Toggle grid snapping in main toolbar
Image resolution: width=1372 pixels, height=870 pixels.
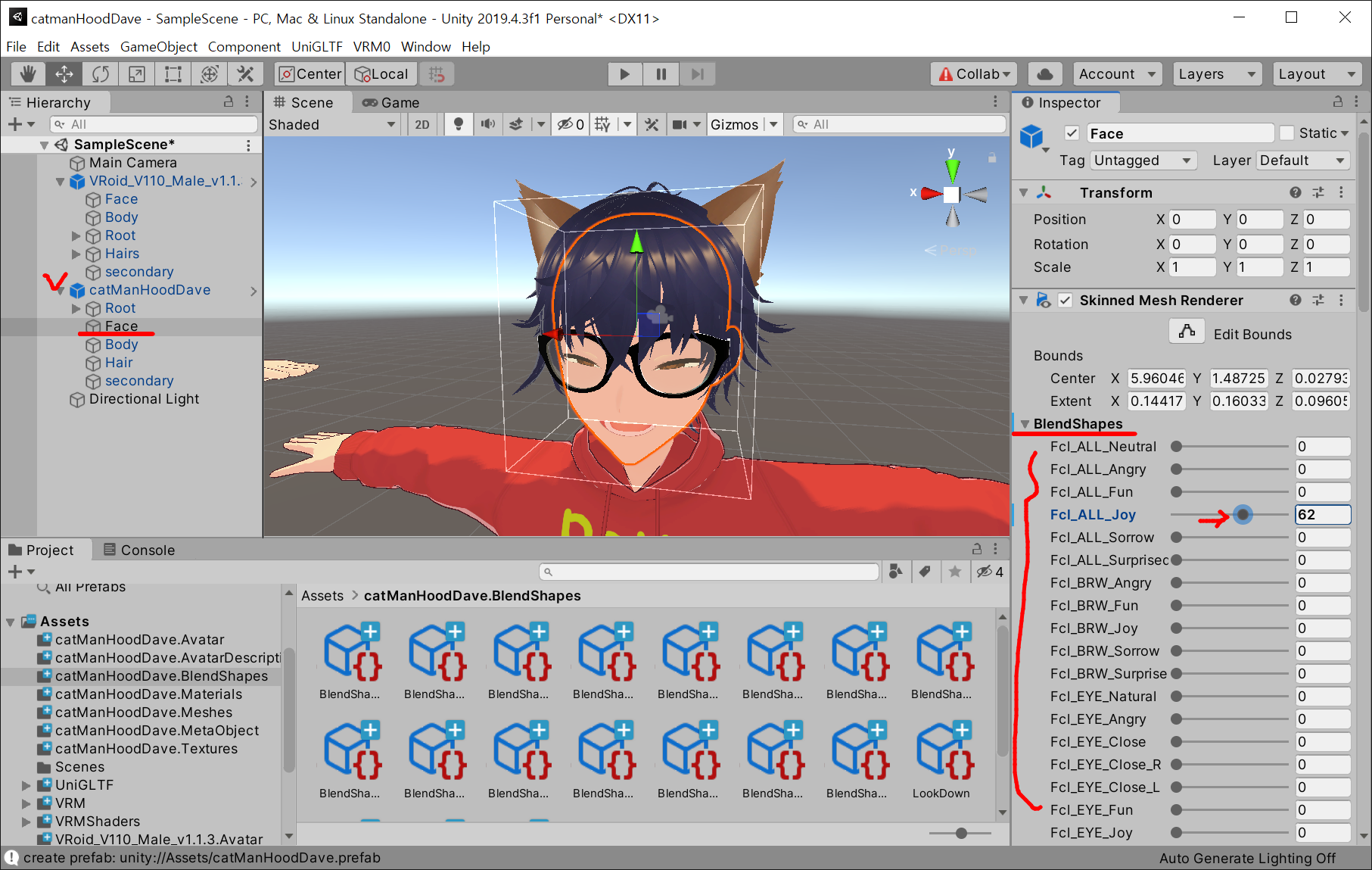click(x=437, y=74)
